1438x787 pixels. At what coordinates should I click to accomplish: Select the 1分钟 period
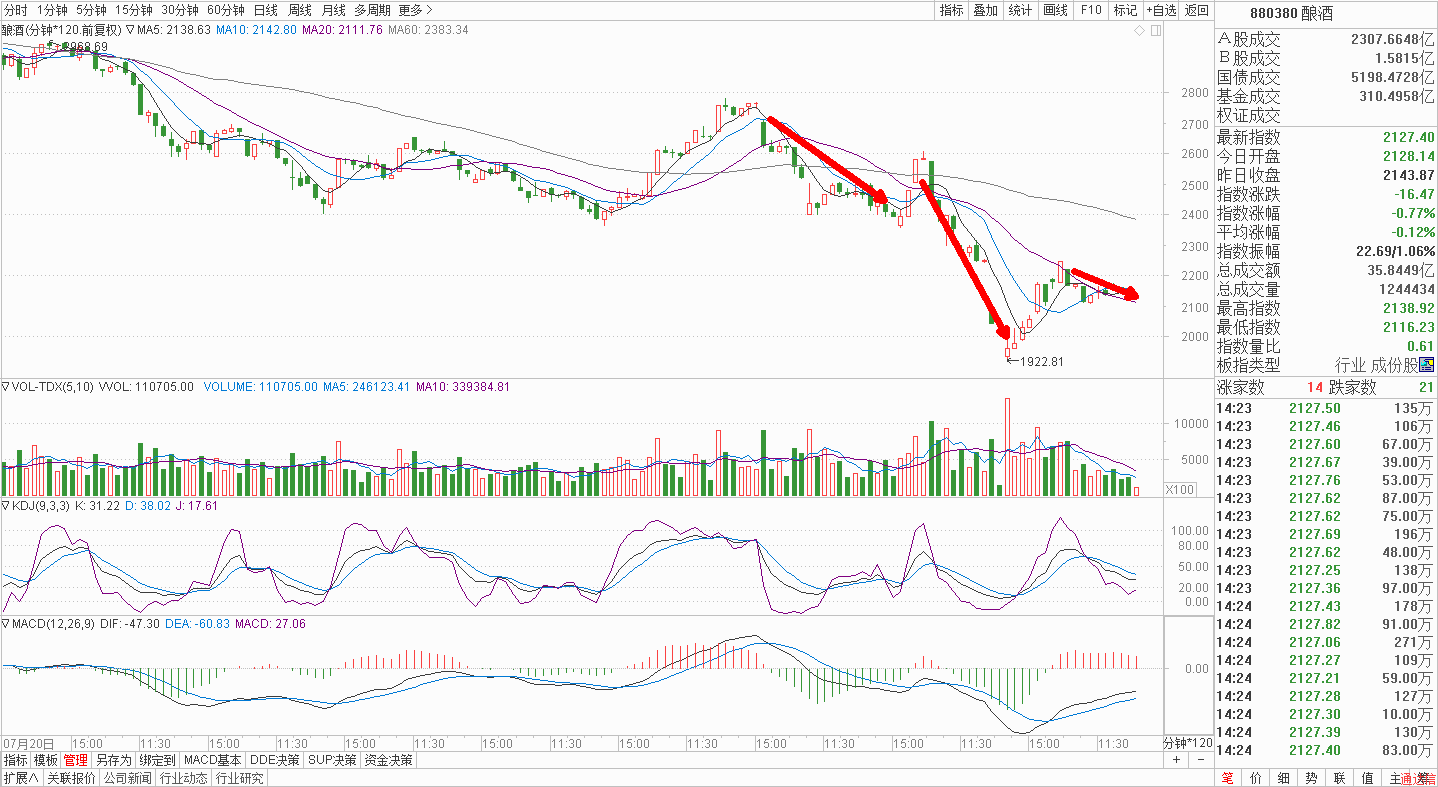[x=52, y=10]
